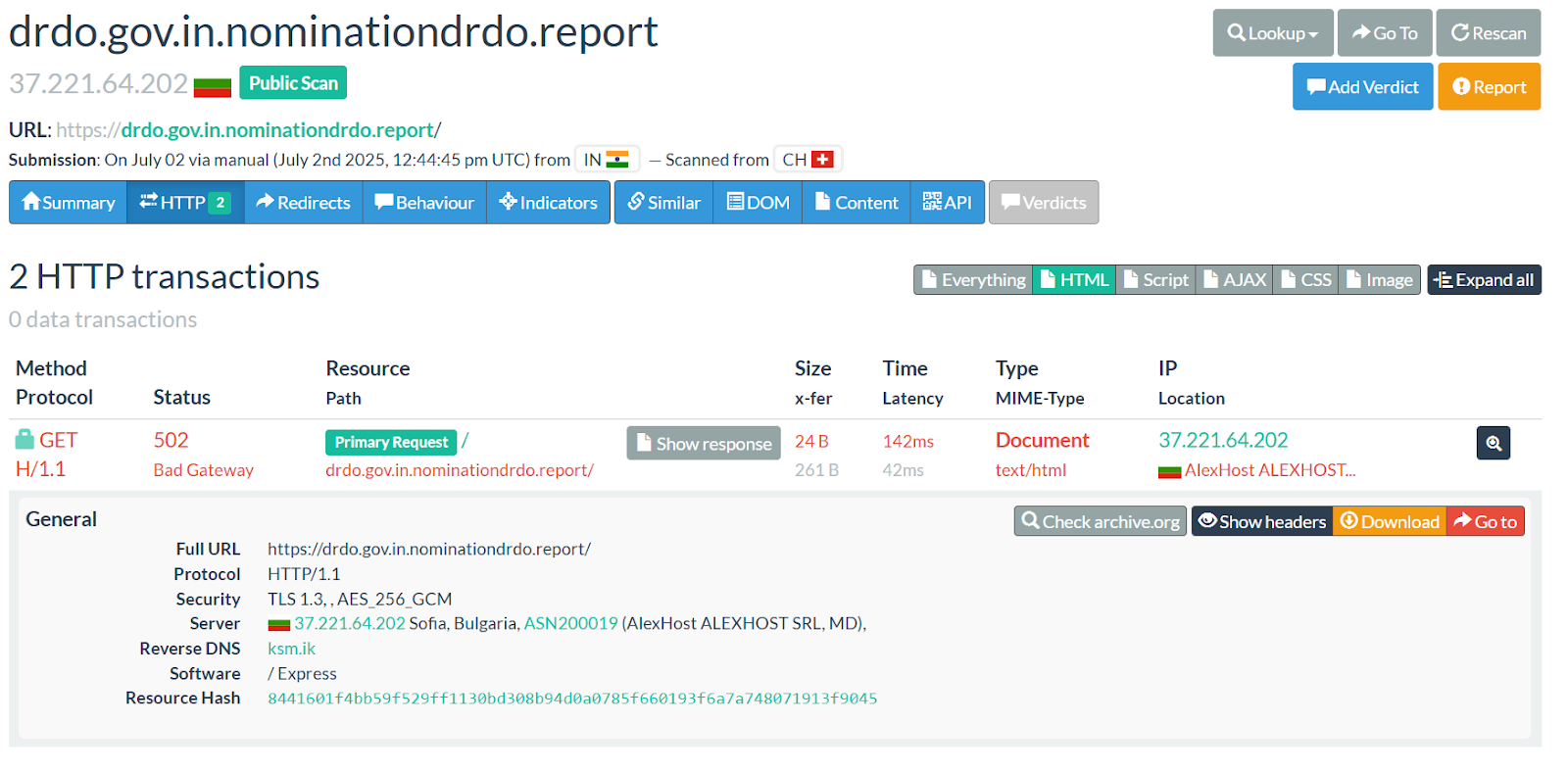Screen dimensions: 1568x772
Task: Click the CH scan country flag
Action: (x=823, y=160)
